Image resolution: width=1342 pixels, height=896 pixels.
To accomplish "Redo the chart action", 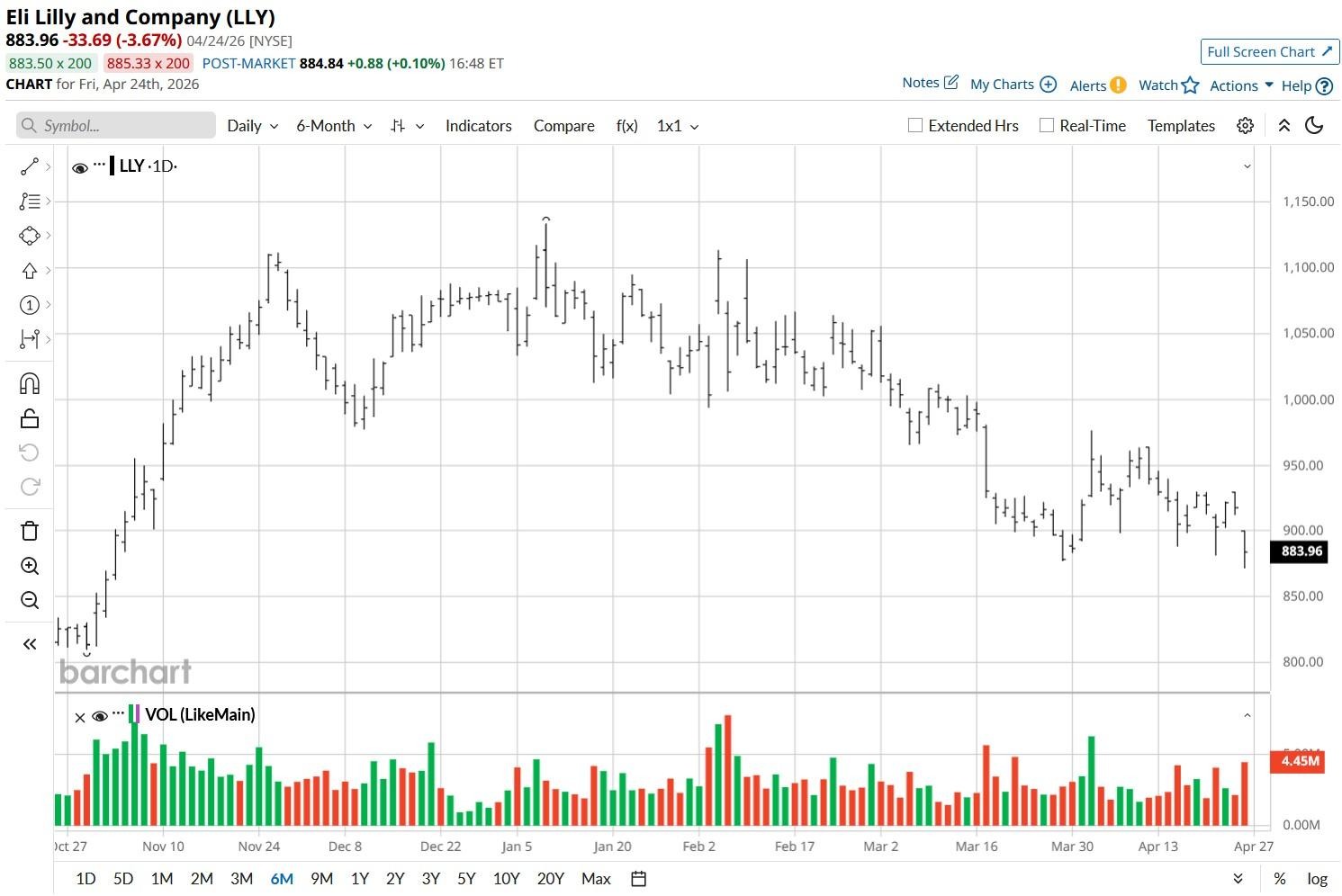I will click(x=30, y=487).
